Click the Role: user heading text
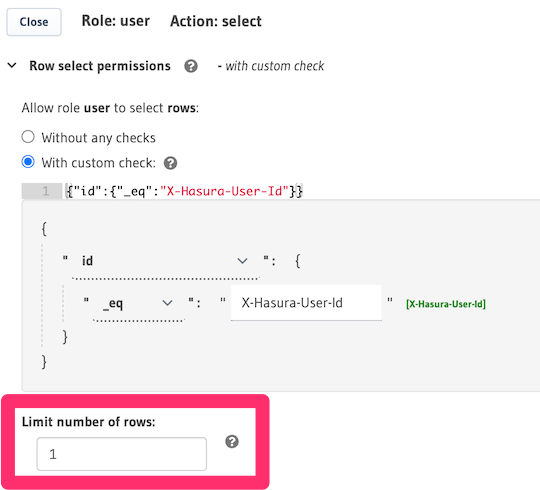This screenshot has height=490, width=540. click(x=116, y=21)
